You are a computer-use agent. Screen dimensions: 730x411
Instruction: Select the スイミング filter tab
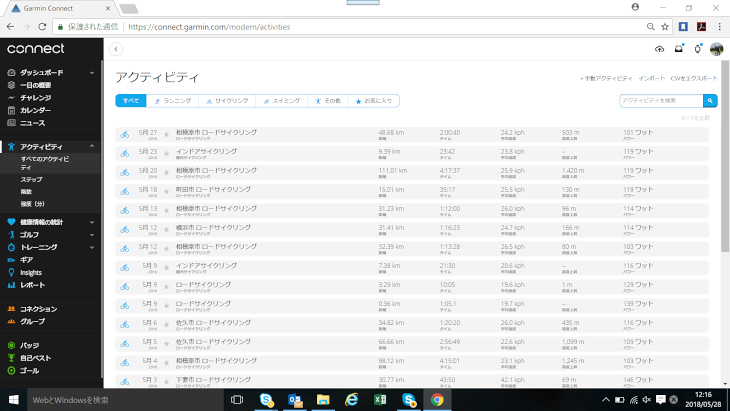282,101
